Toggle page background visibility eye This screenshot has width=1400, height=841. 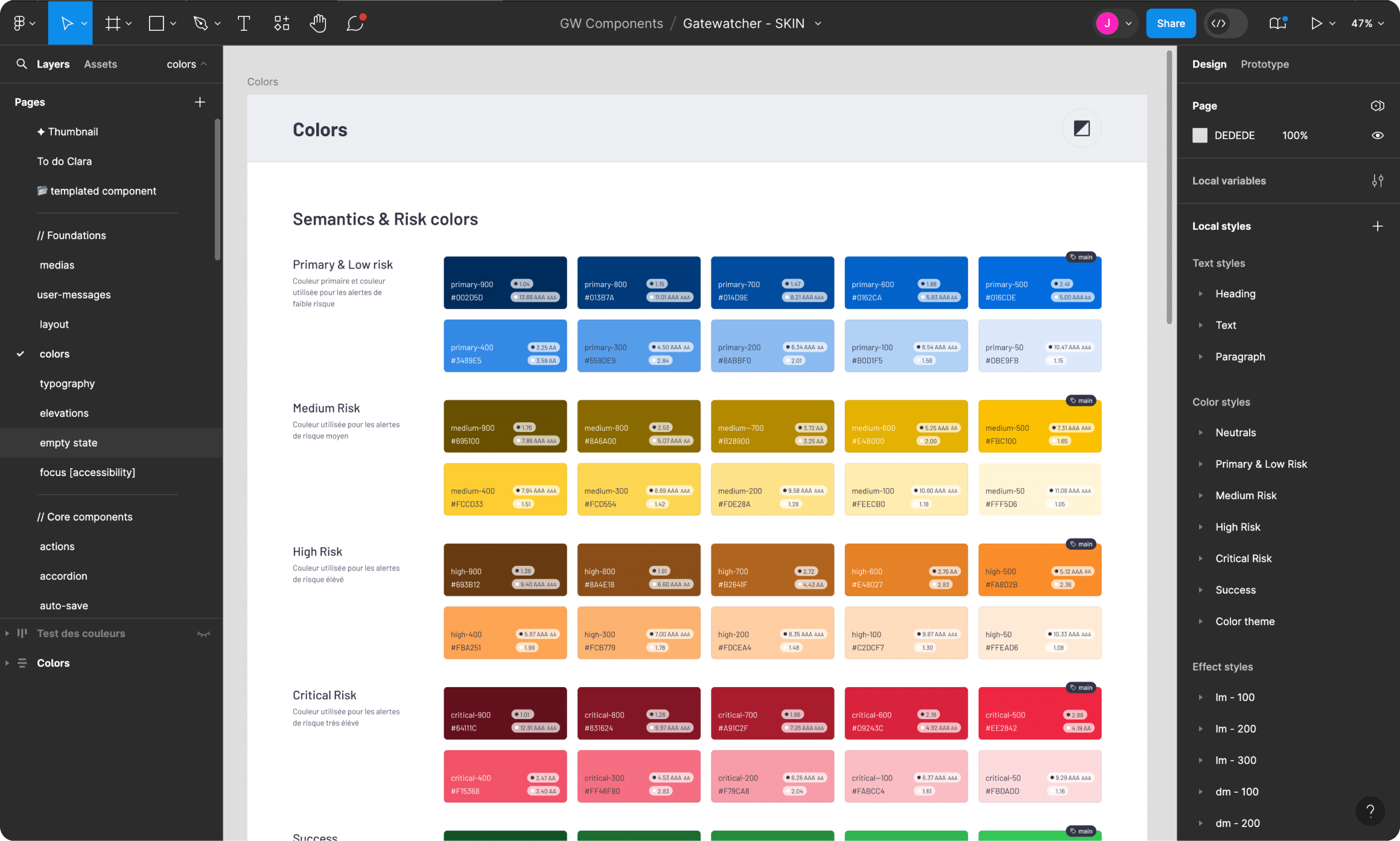click(x=1377, y=135)
